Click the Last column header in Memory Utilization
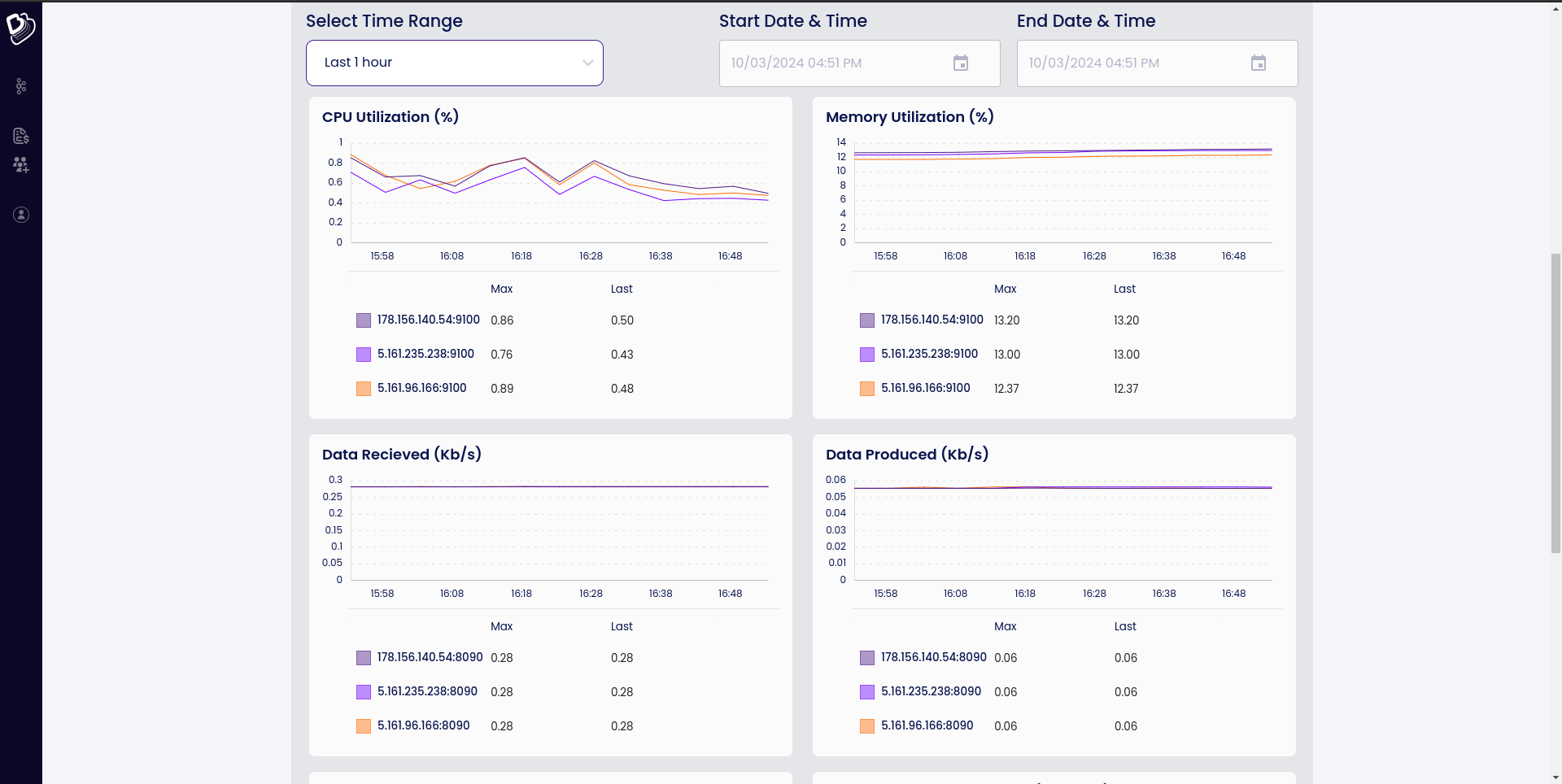This screenshot has width=1562, height=784. tap(1124, 289)
